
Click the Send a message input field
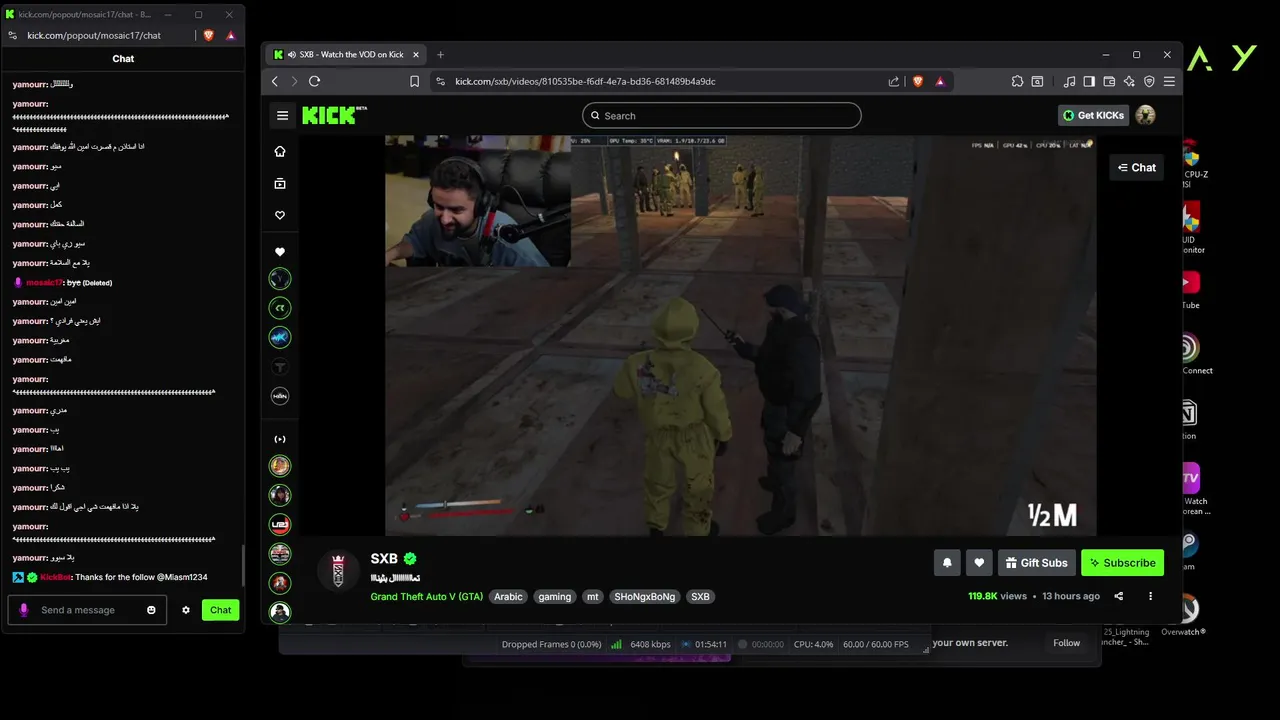click(x=86, y=610)
